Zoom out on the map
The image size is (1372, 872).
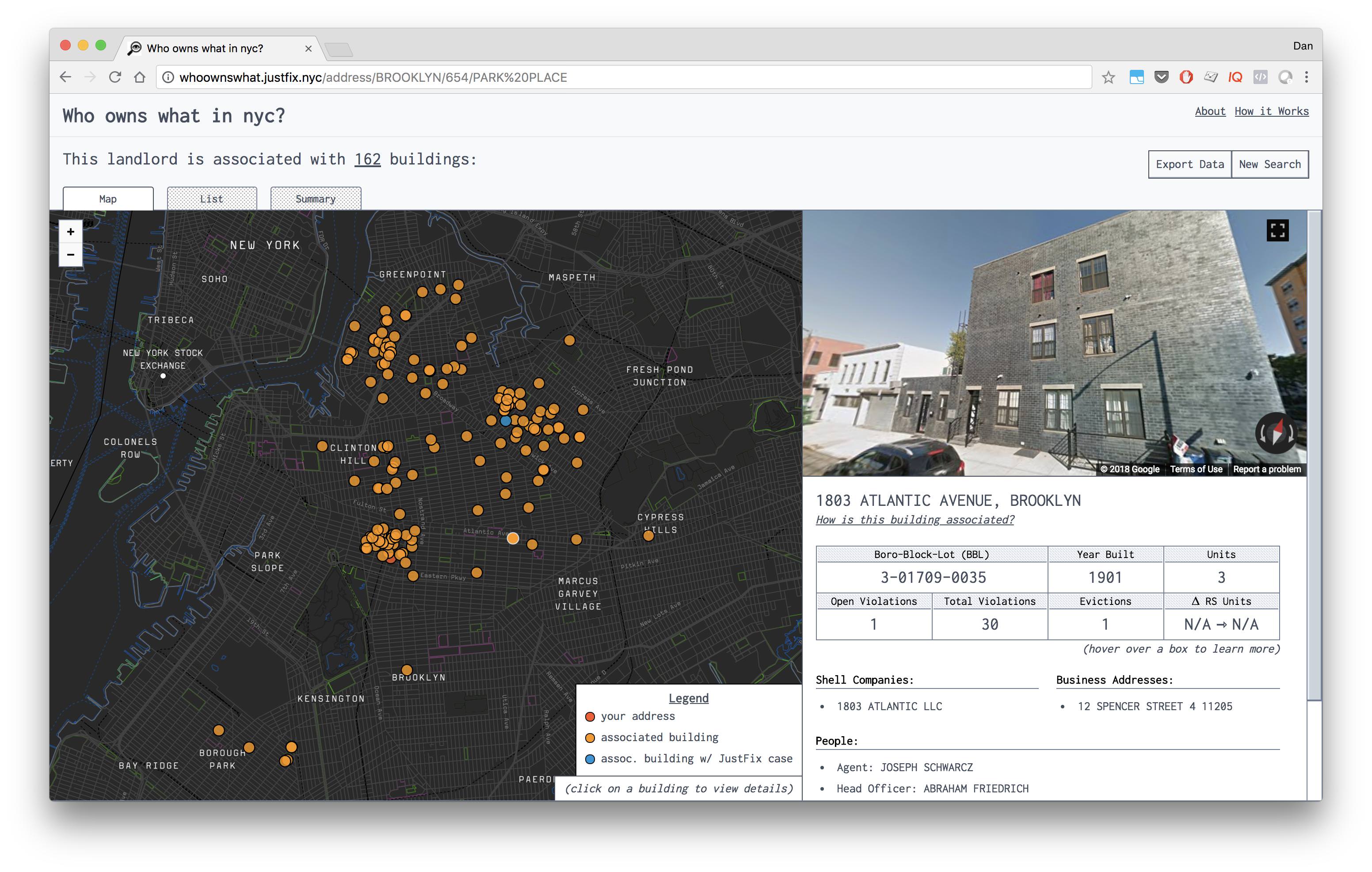pos(71,254)
